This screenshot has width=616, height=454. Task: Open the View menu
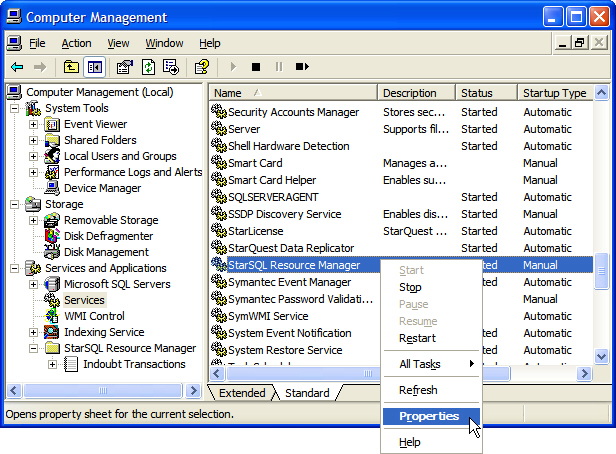coord(118,43)
